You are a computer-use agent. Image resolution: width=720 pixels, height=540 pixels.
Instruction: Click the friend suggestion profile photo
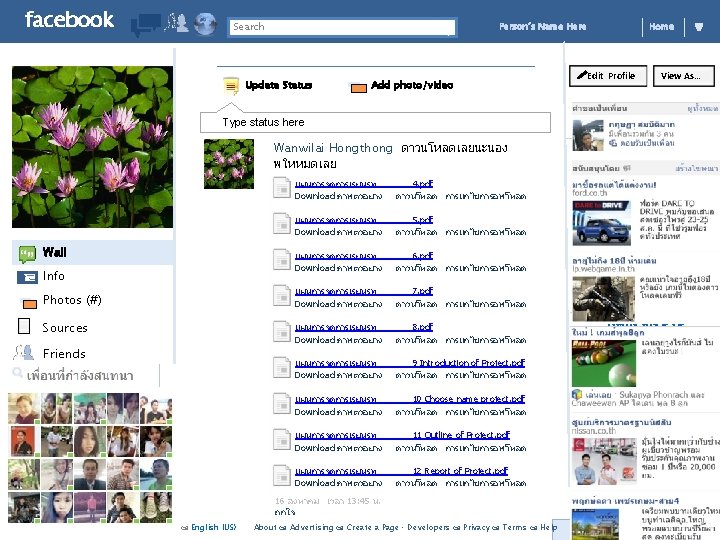(x=588, y=135)
